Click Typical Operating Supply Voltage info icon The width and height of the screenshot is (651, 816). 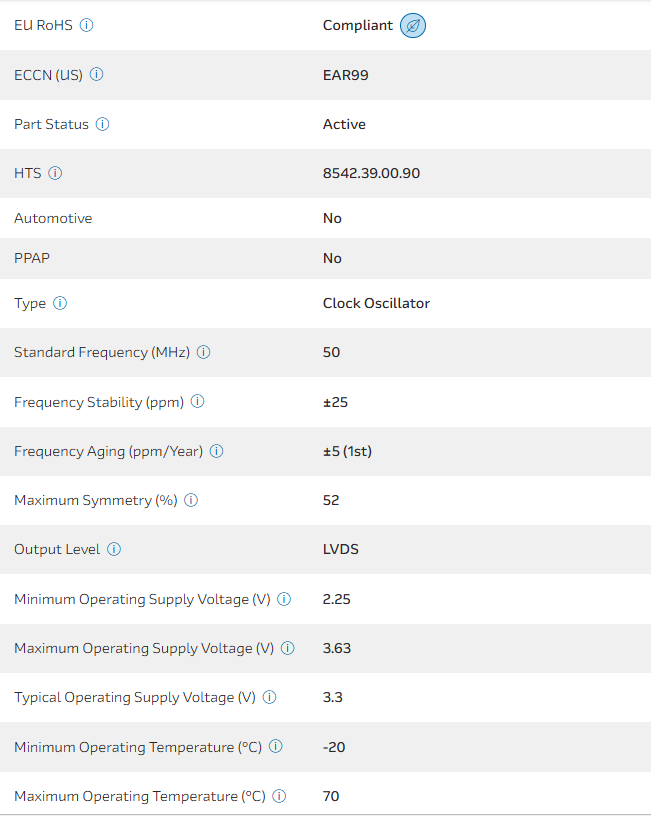270,697
